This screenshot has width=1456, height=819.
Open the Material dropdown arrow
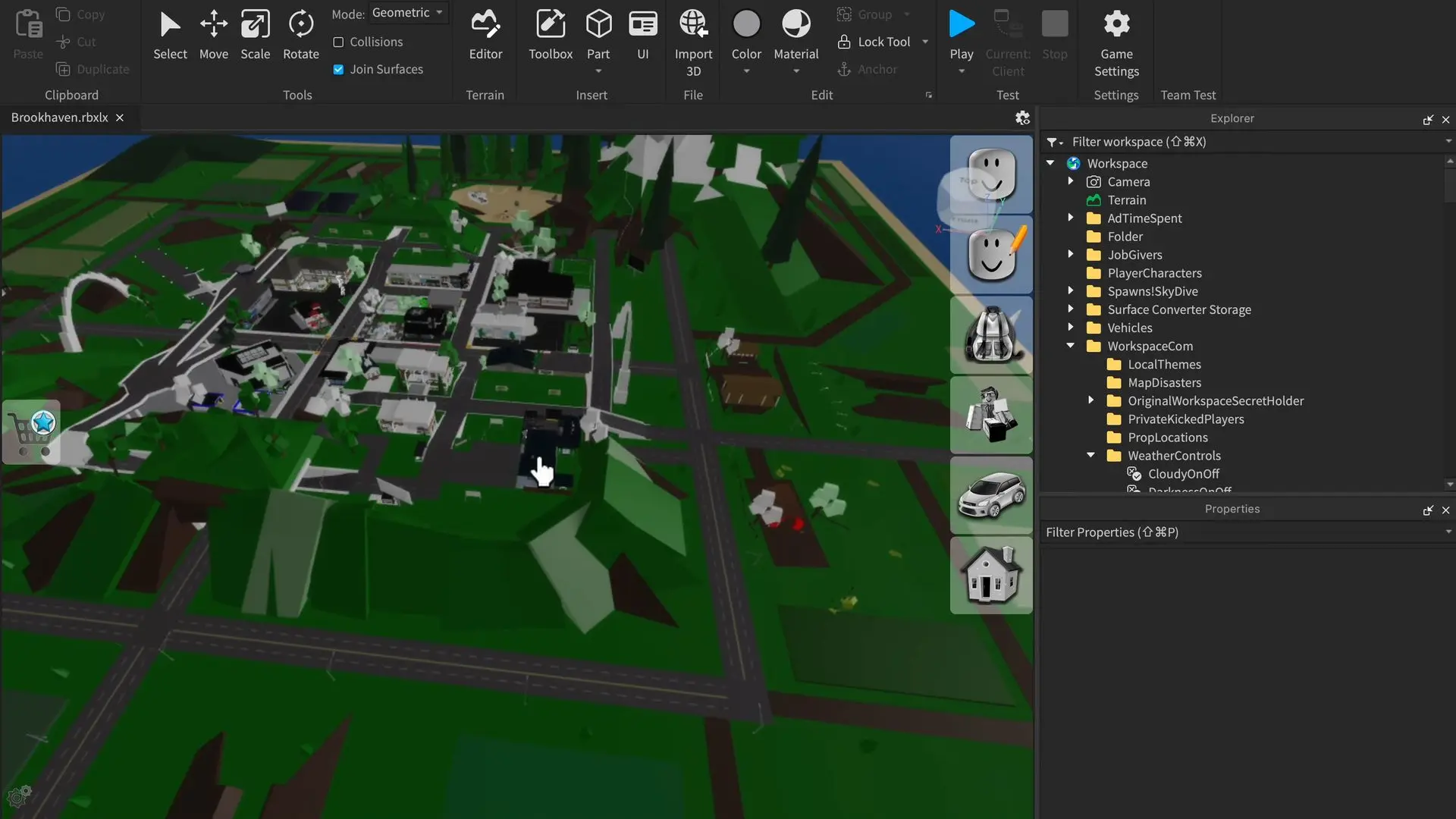pyautogui.click(x=796, y=71)
